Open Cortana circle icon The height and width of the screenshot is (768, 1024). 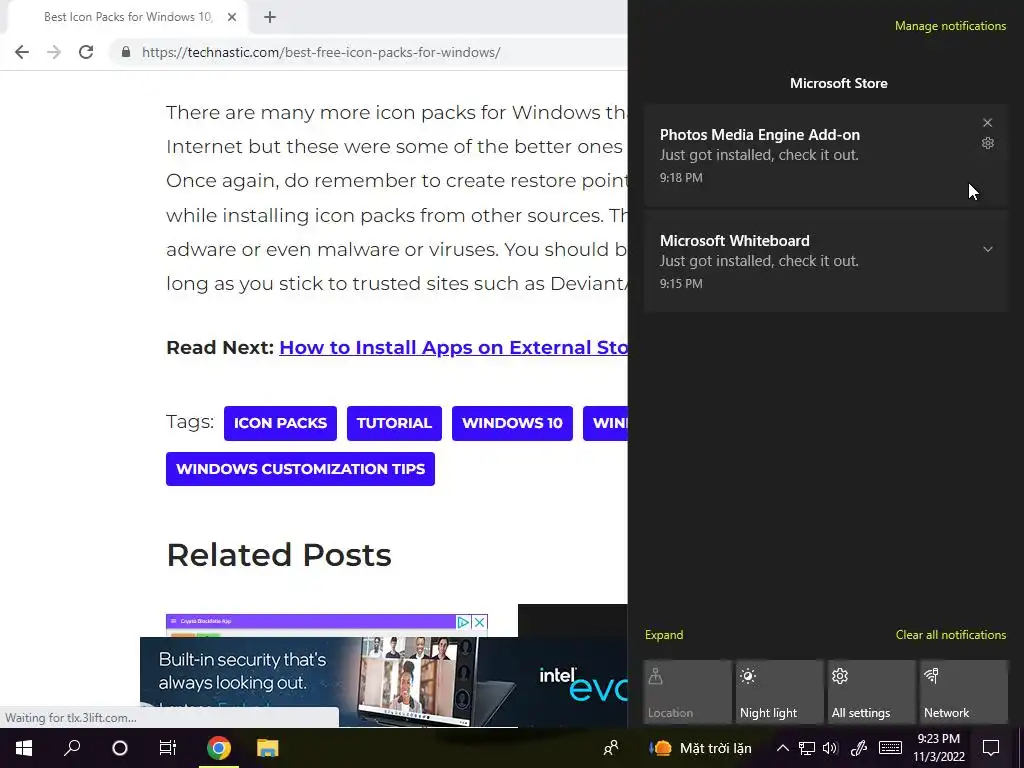click(120, 748)
